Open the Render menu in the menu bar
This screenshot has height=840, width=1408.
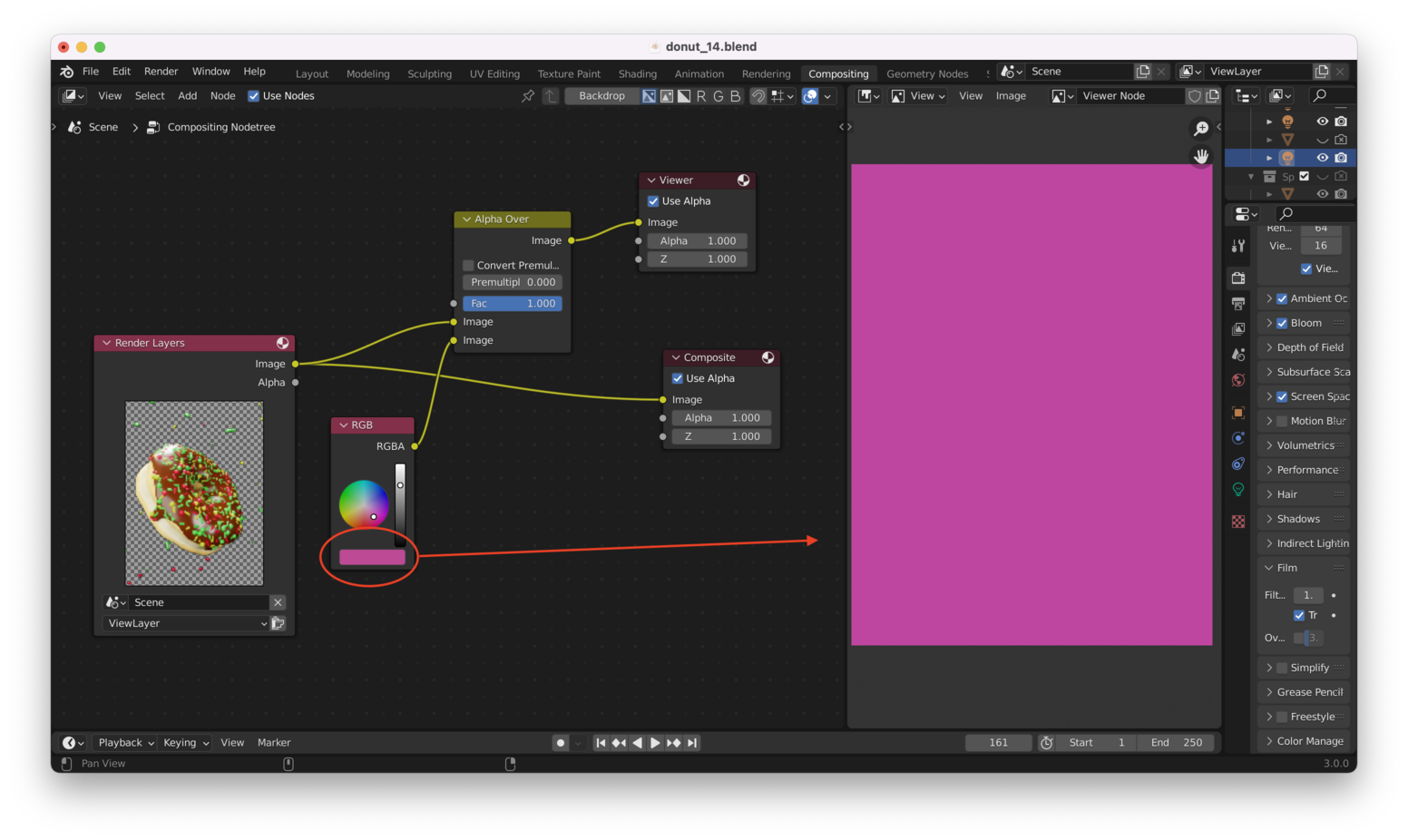pyautogui.click(x=161, y=71)
